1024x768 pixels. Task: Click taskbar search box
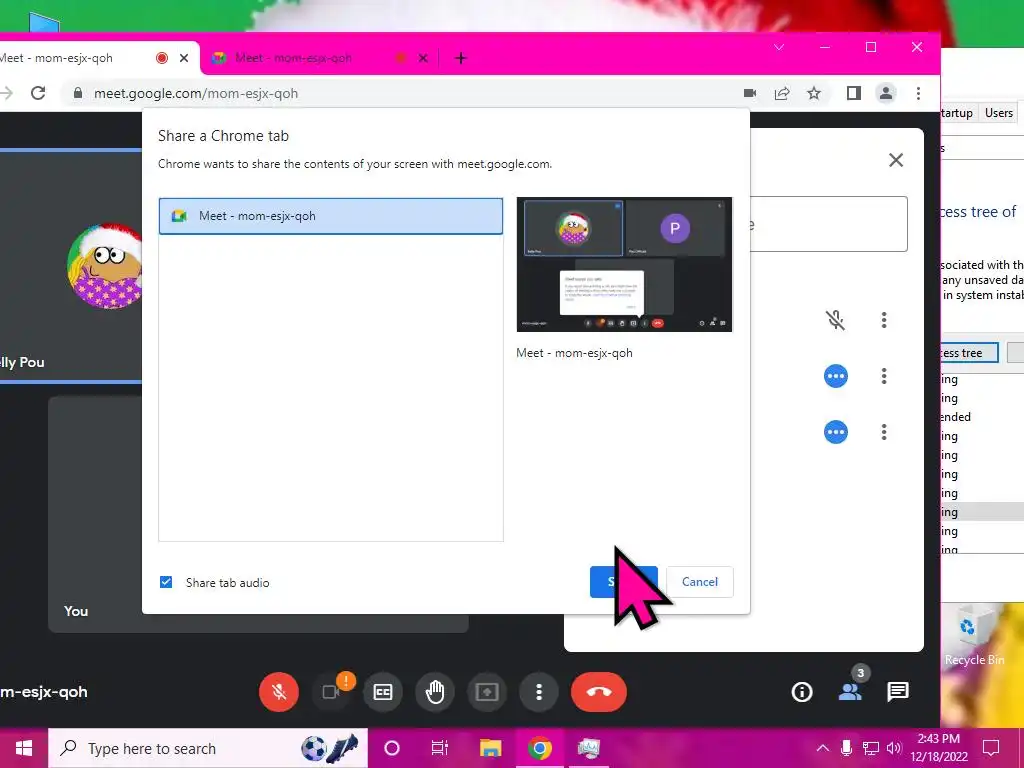pyautogui.click(x=208, y=748)
